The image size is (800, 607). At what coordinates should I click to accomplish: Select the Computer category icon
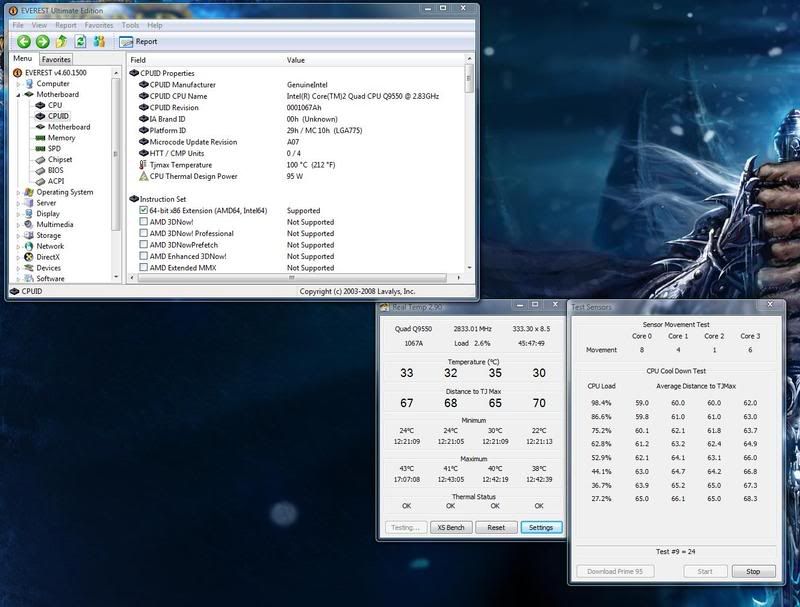29,84
